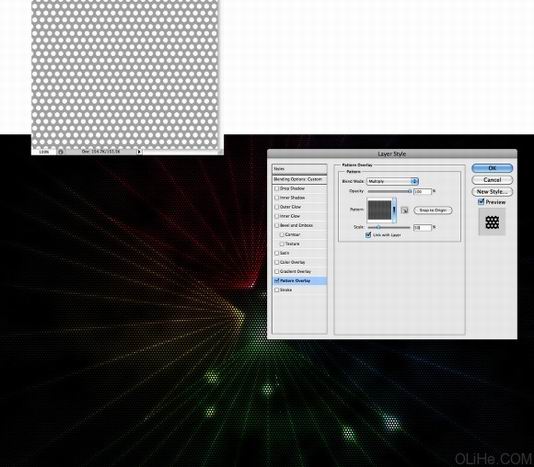Image resolution: width=534 pixels, height=467 pixels.
Task: Open the document info arrow menu in status bar
Action: 139,152
